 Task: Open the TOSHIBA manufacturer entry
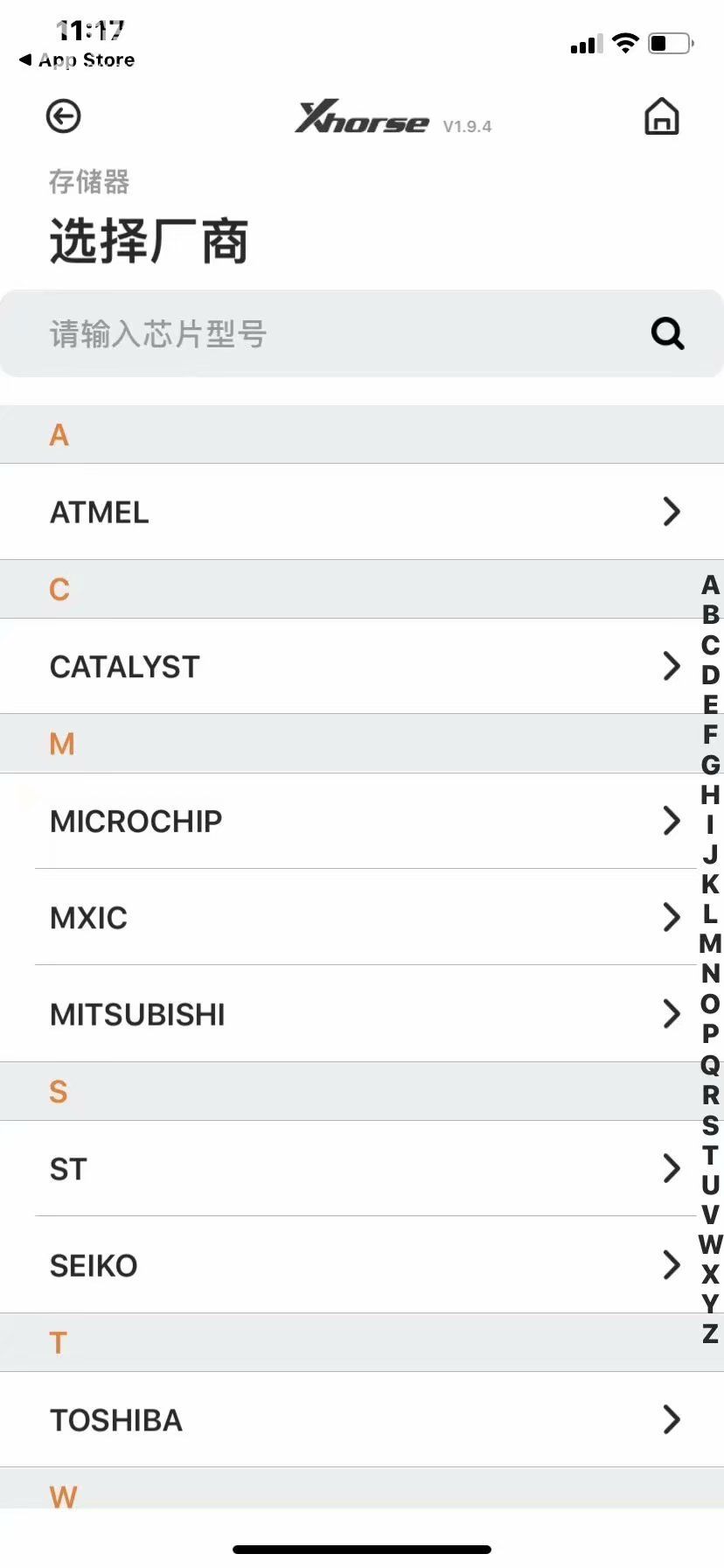click(362, 1419)
